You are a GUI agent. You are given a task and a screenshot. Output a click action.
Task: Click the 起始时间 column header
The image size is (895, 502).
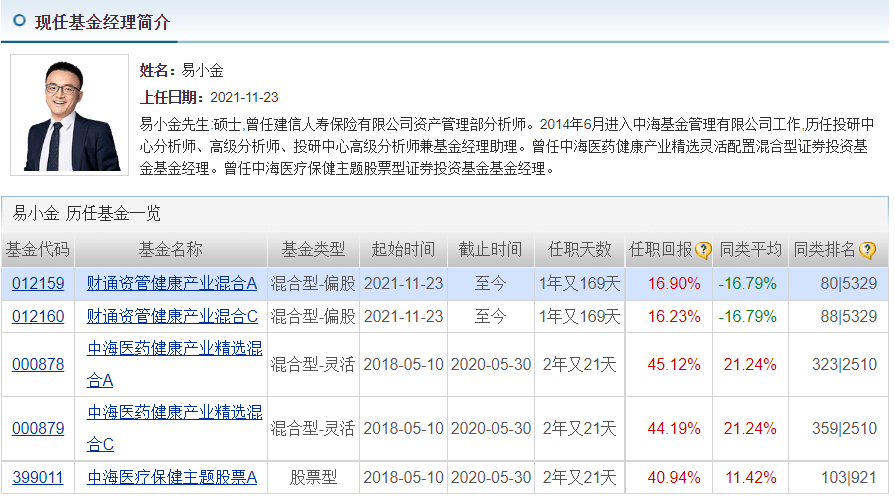pyautogui.click(x=403, y=250)
